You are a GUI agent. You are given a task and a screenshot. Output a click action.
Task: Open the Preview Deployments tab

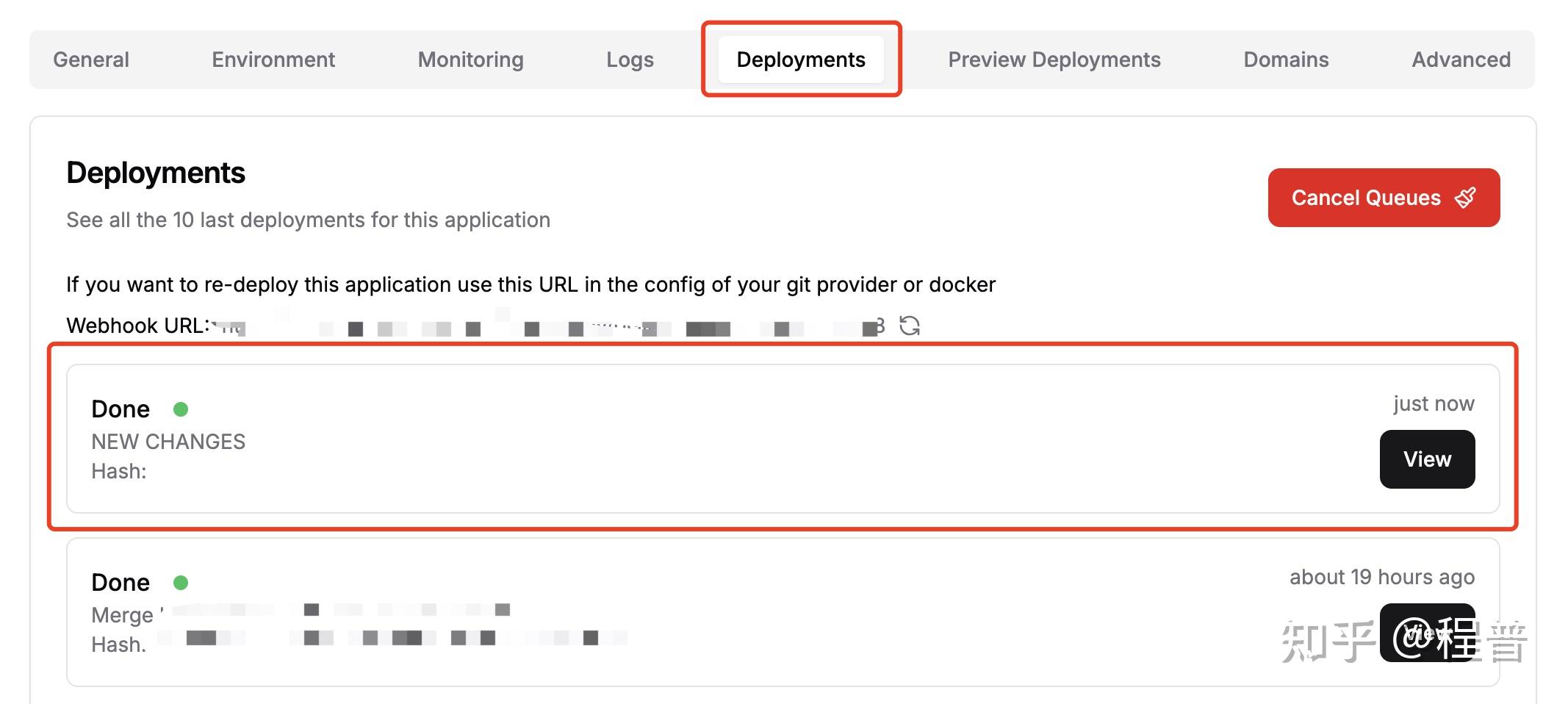[1054, 60]
